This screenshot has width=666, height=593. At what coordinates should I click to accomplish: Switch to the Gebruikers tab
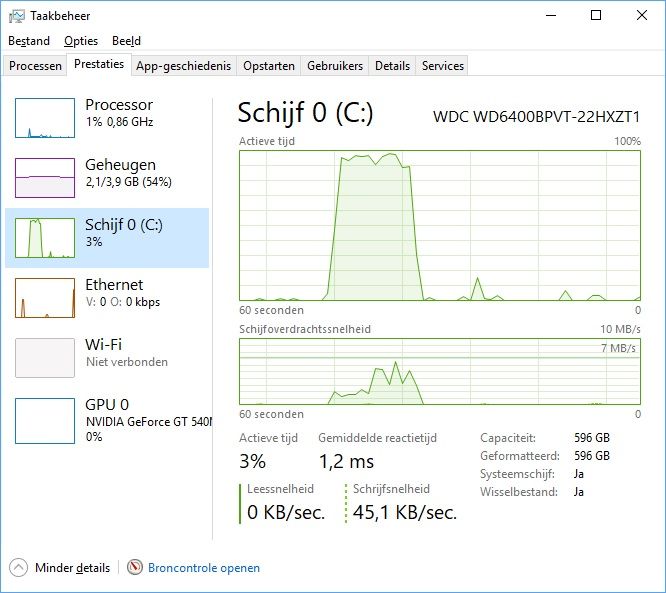point(335,66)
